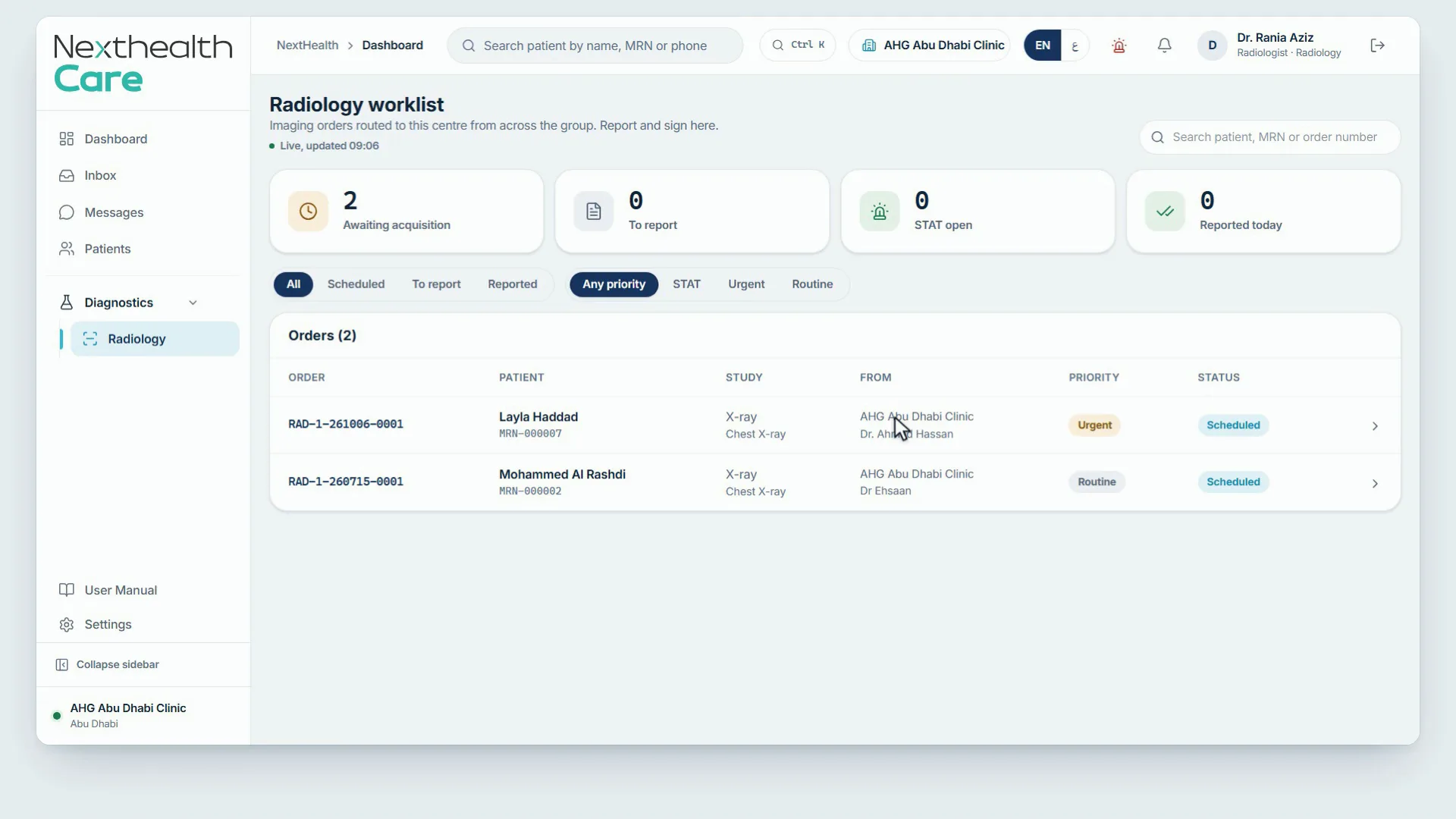This screenshot has height=819, width=1456.
Task: Click the Awaiting acquisition card
Action: click(x=406, y=211)
